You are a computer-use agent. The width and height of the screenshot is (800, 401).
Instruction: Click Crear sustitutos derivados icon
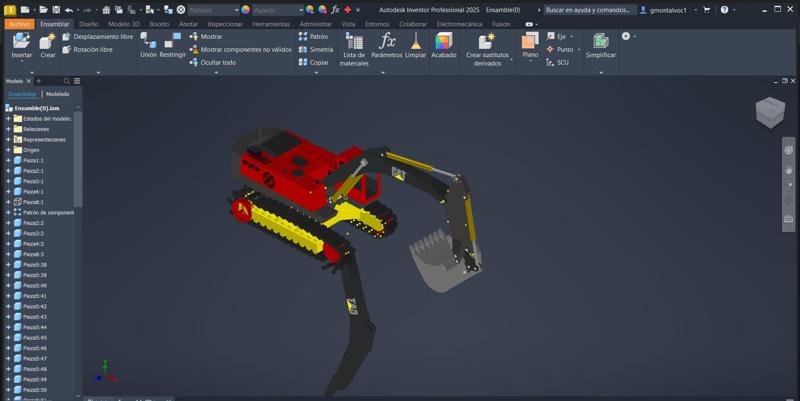(x=487, y=49)
